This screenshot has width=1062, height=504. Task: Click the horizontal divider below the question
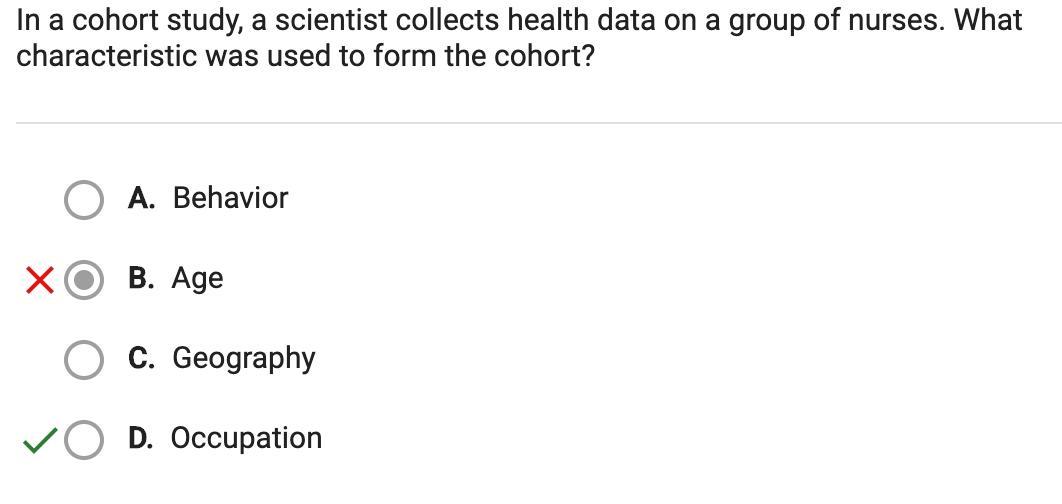tap(538, 123)
